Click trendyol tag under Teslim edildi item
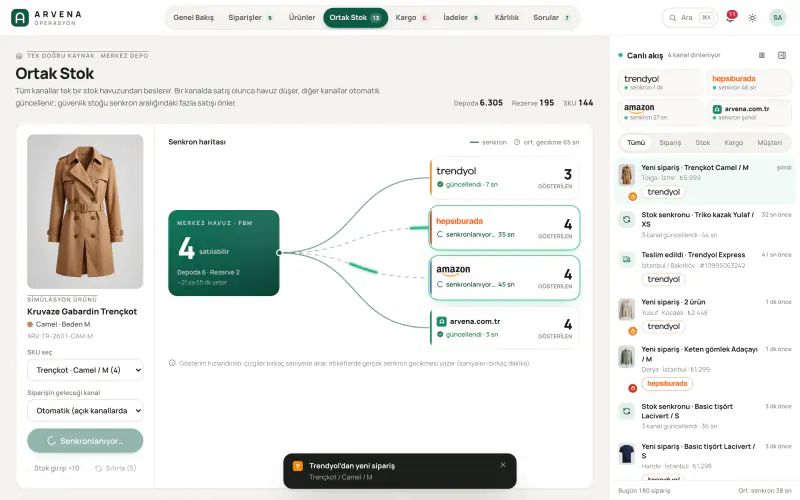Viewport: 800px width, 500px height. (x=663, y=280)
